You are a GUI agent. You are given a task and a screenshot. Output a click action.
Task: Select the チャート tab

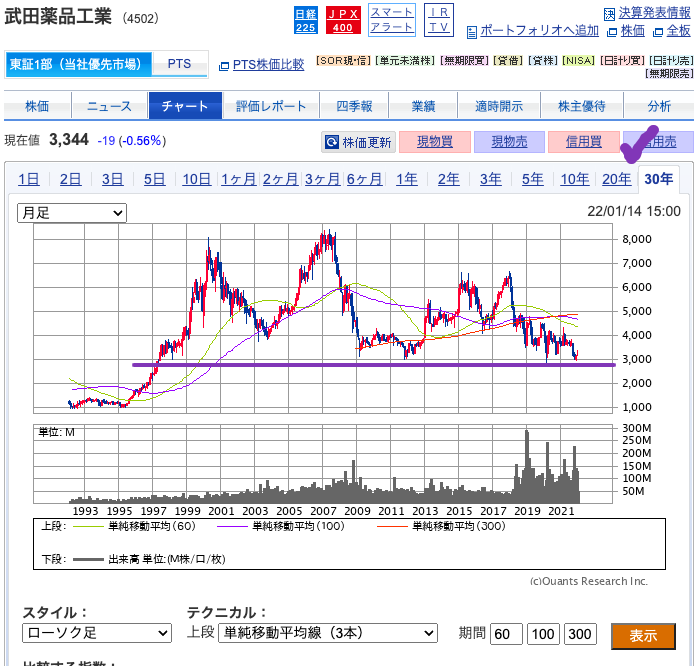(x=185, y=106)
